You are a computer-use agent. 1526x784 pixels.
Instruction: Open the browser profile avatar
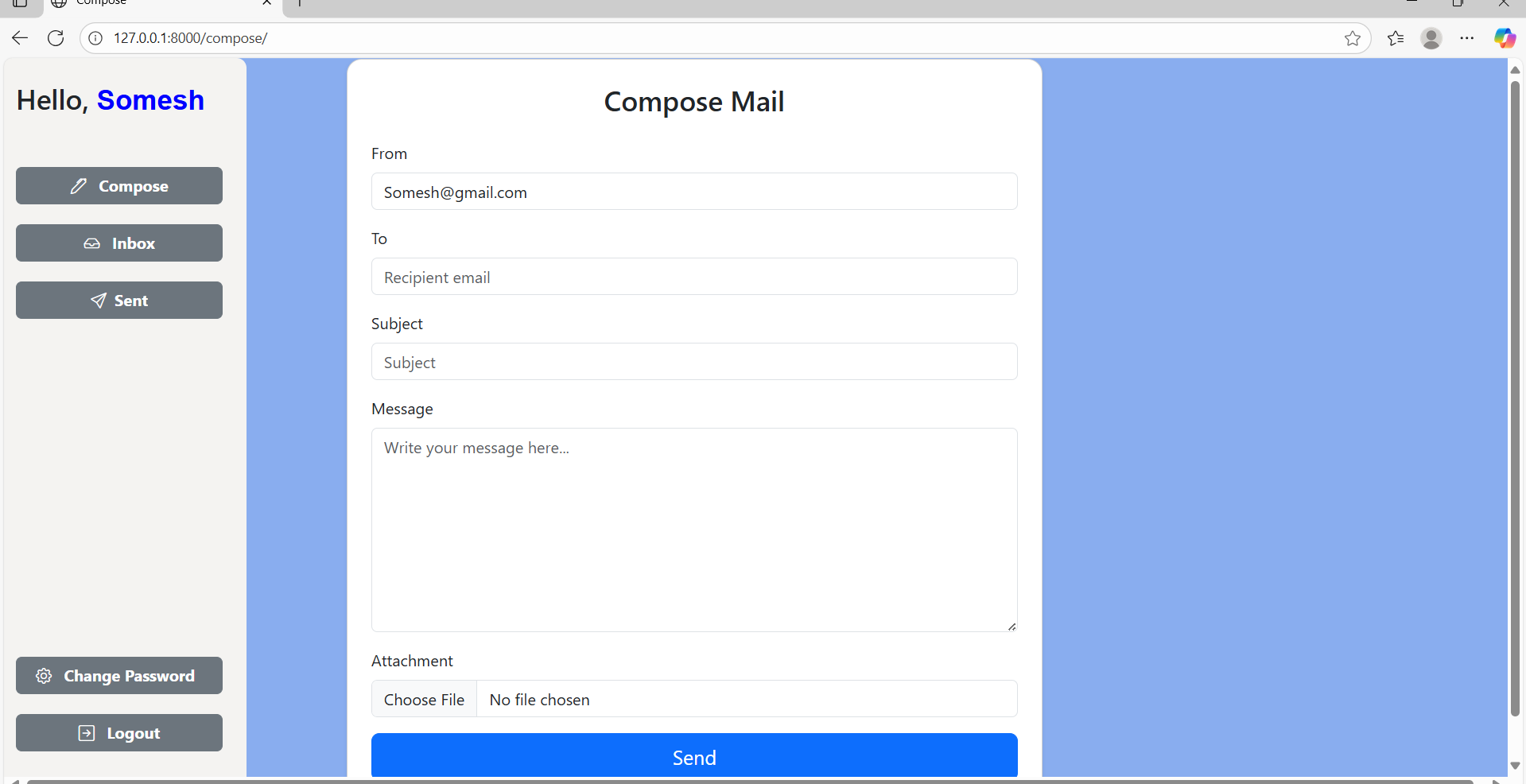(1431, 38)
